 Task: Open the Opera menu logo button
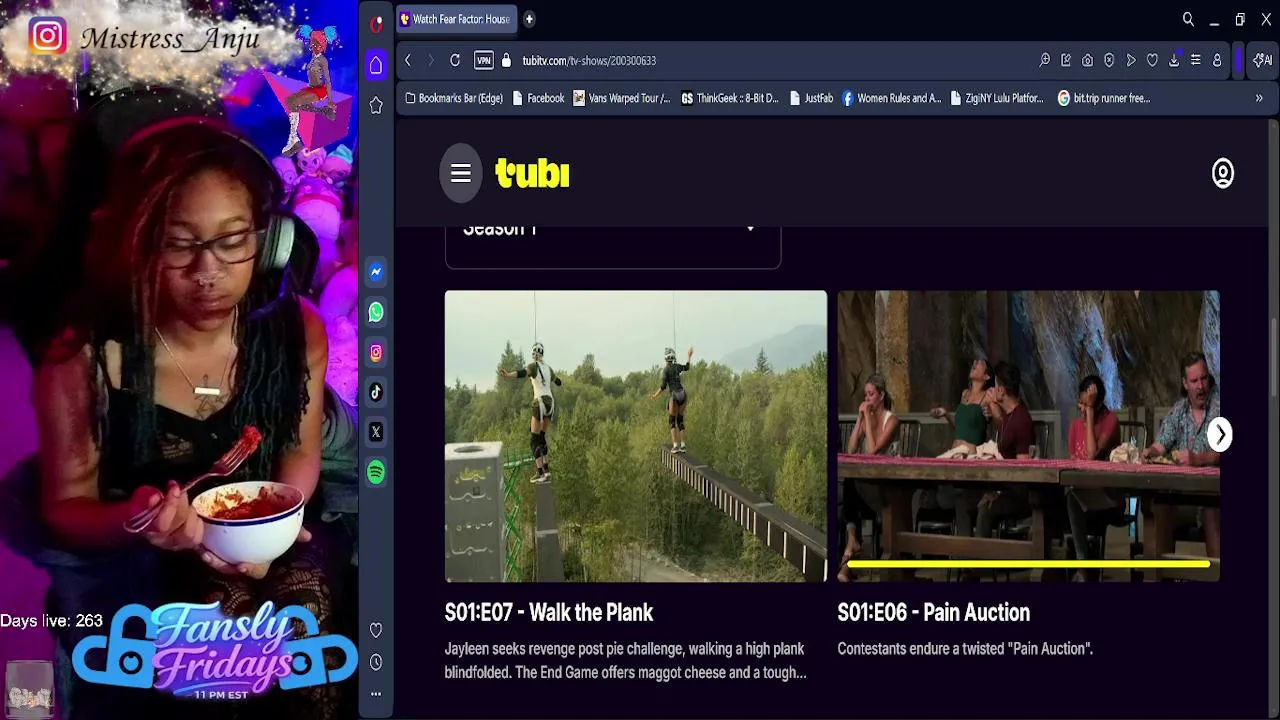(376, 23)
